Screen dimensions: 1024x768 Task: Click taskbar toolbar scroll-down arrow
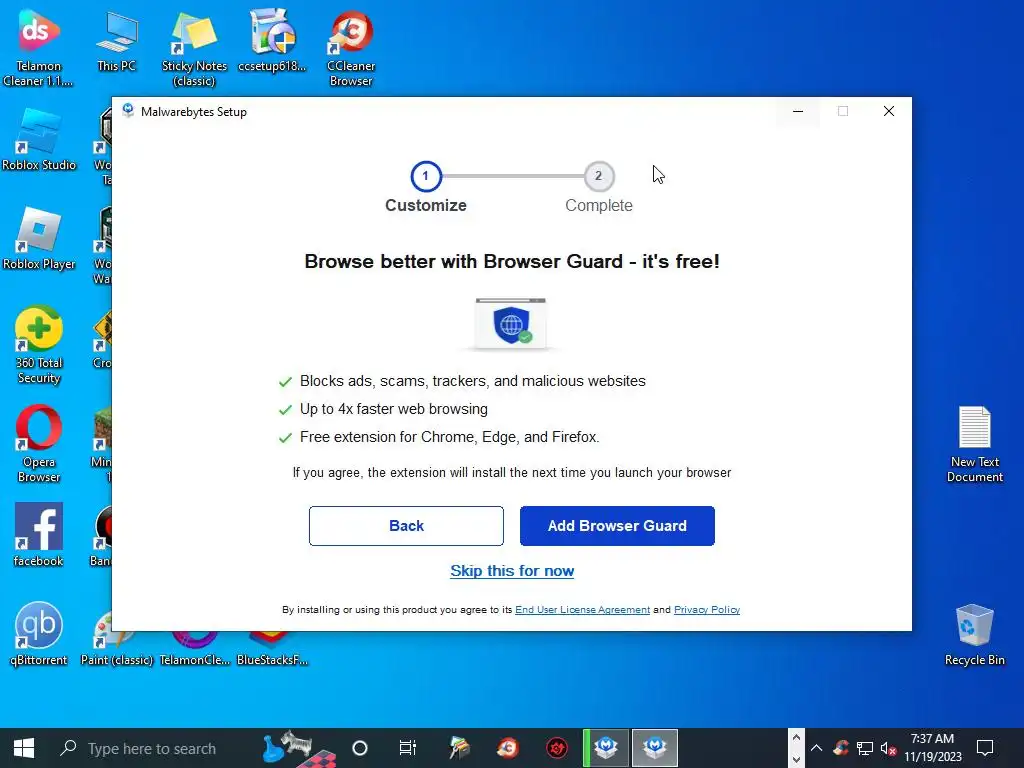click(796, 759)
